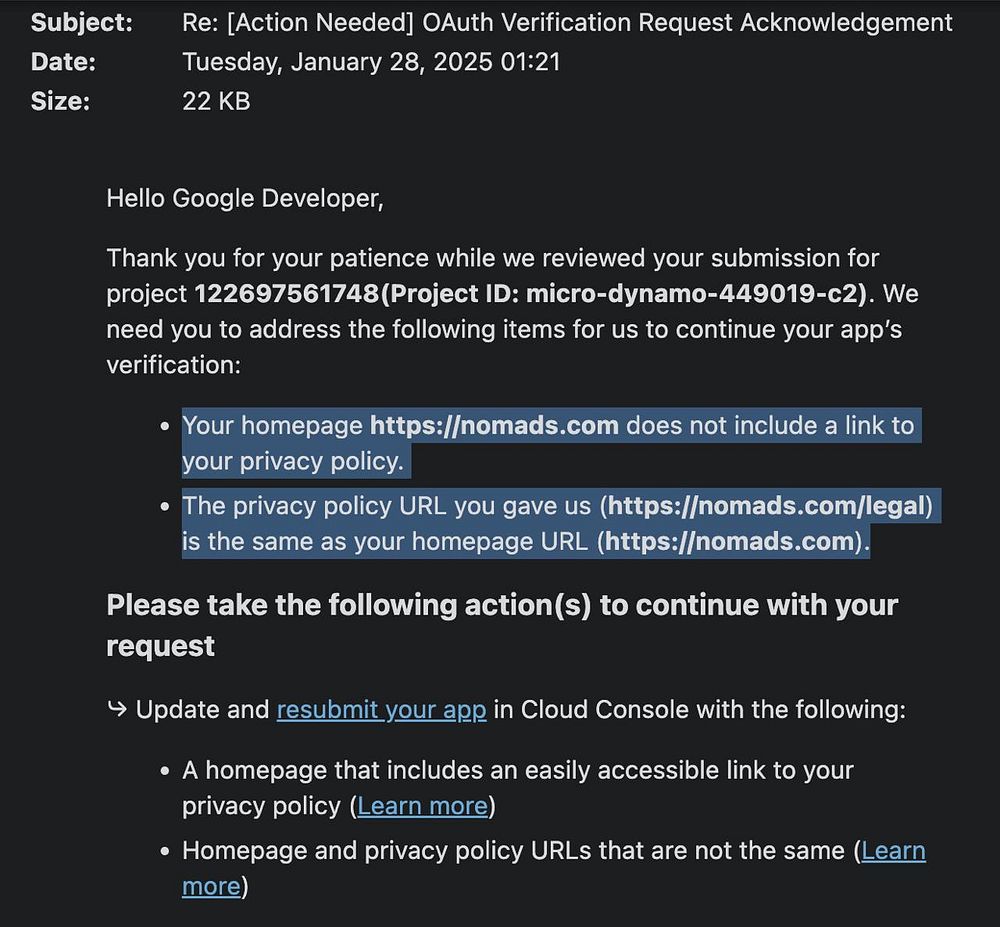Click the arrow icon before "Update and"
Screen dimensions: 1000x927
117,710
